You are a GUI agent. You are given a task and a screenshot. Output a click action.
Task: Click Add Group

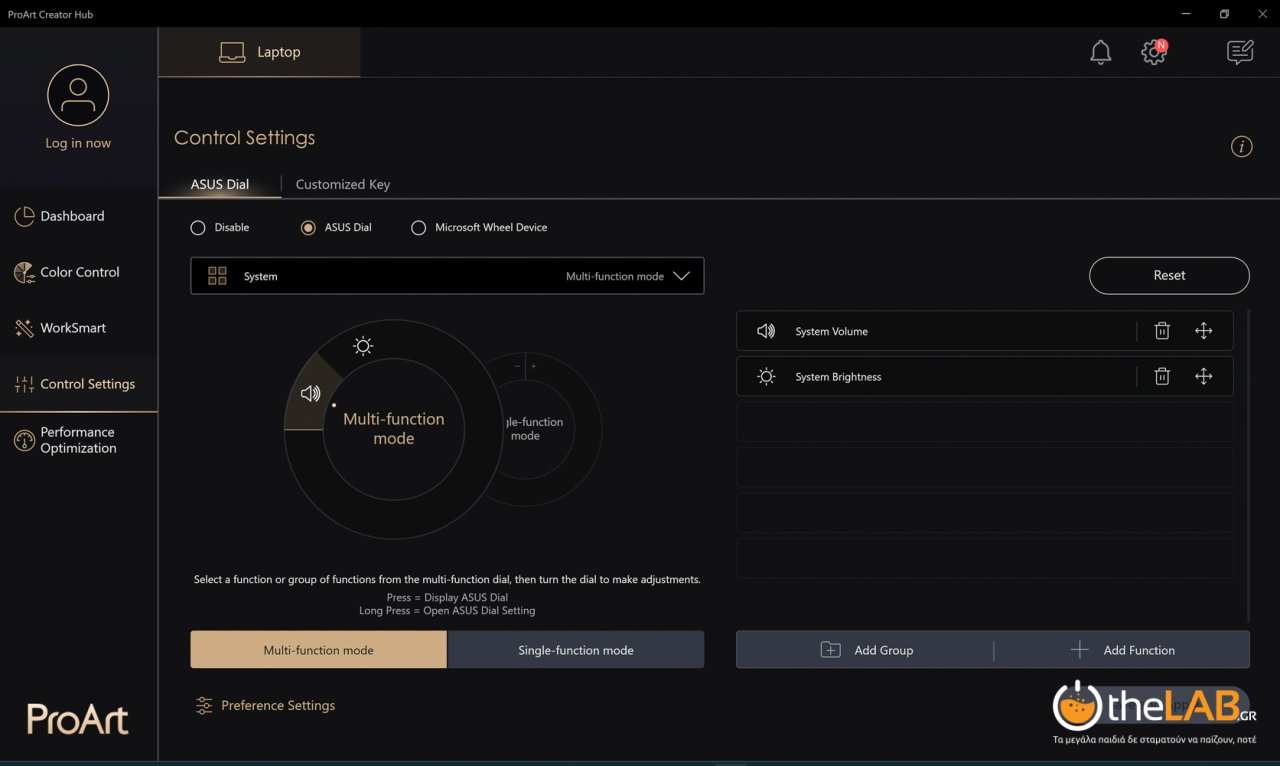pyautogui.click(x=868, y=649)
